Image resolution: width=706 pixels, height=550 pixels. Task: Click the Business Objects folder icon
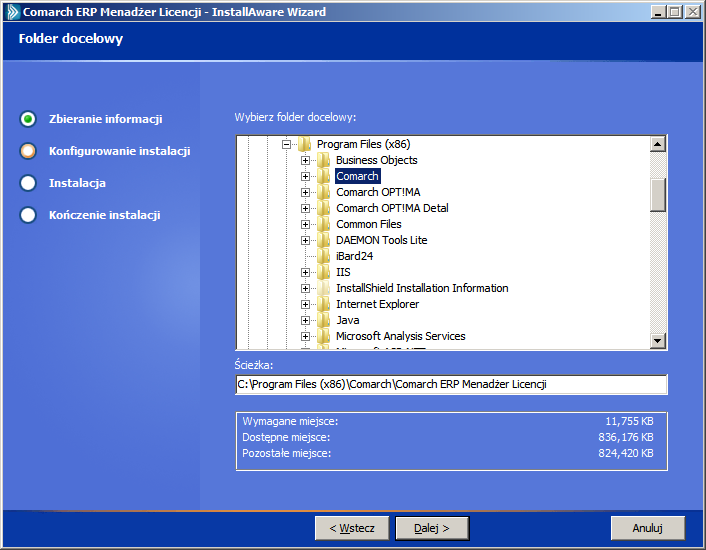tap(323, 160)
